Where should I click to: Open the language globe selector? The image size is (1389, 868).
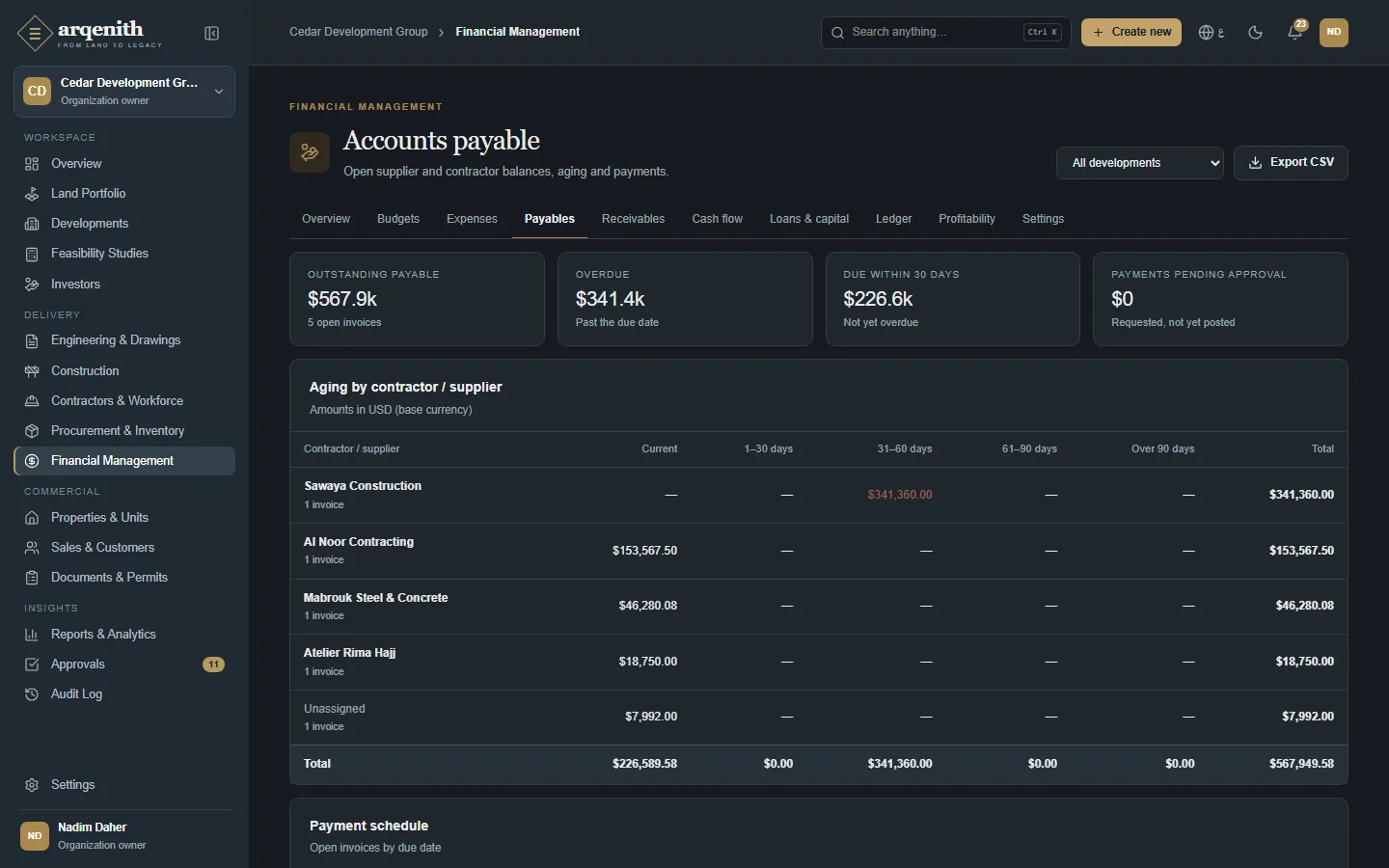(1211, 32)
